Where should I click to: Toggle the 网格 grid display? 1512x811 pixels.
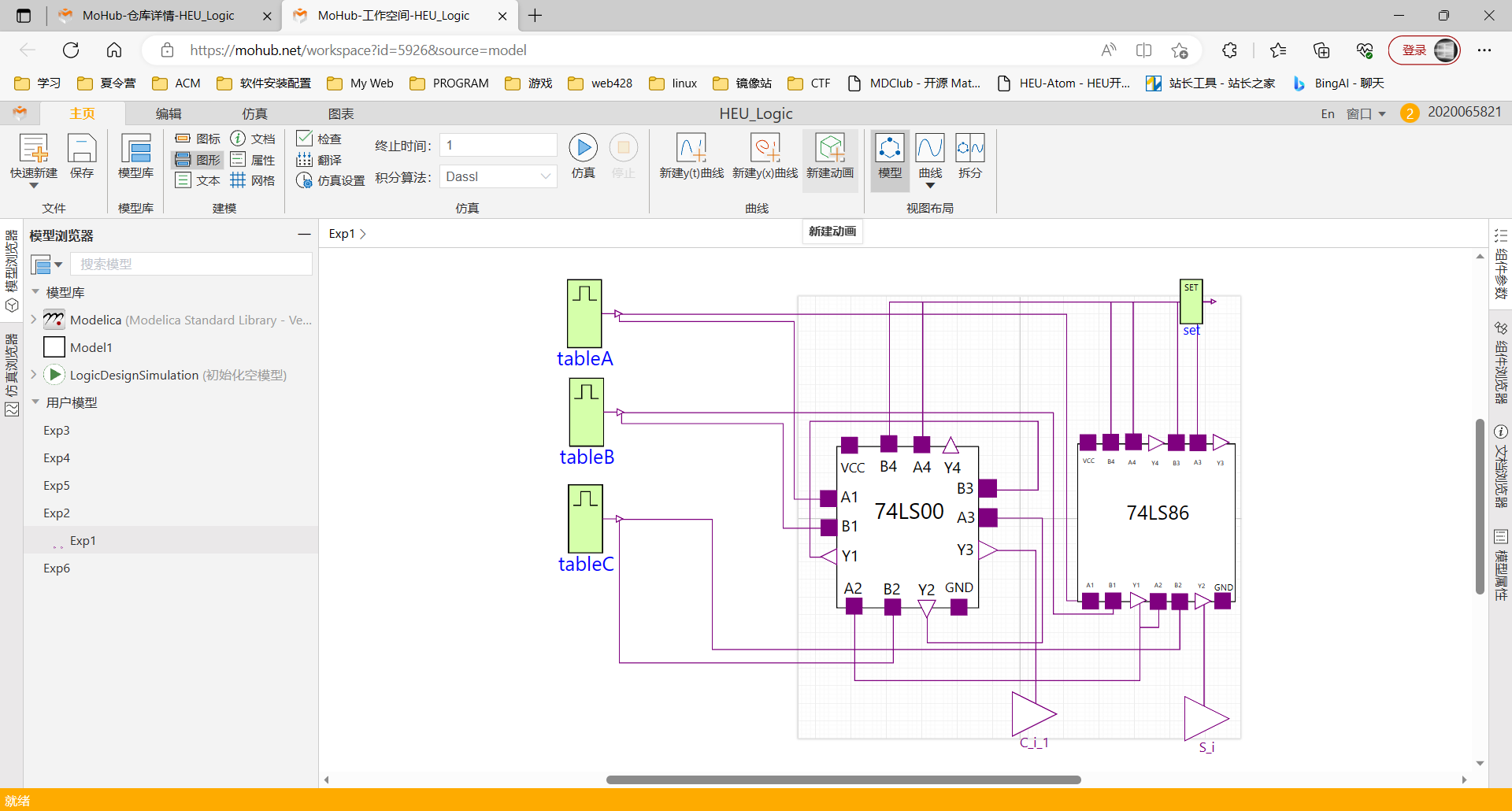[253, 180]
